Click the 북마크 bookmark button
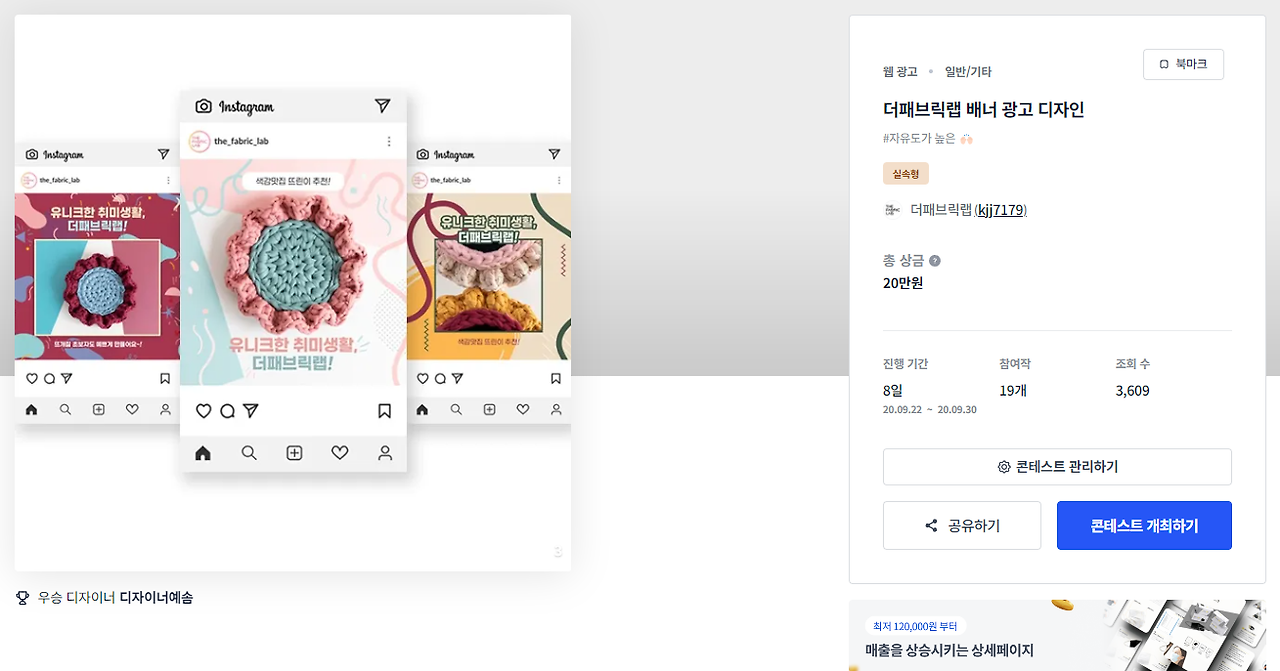The height and width of the screenshot is (671, 1280). click(1183, 64)
